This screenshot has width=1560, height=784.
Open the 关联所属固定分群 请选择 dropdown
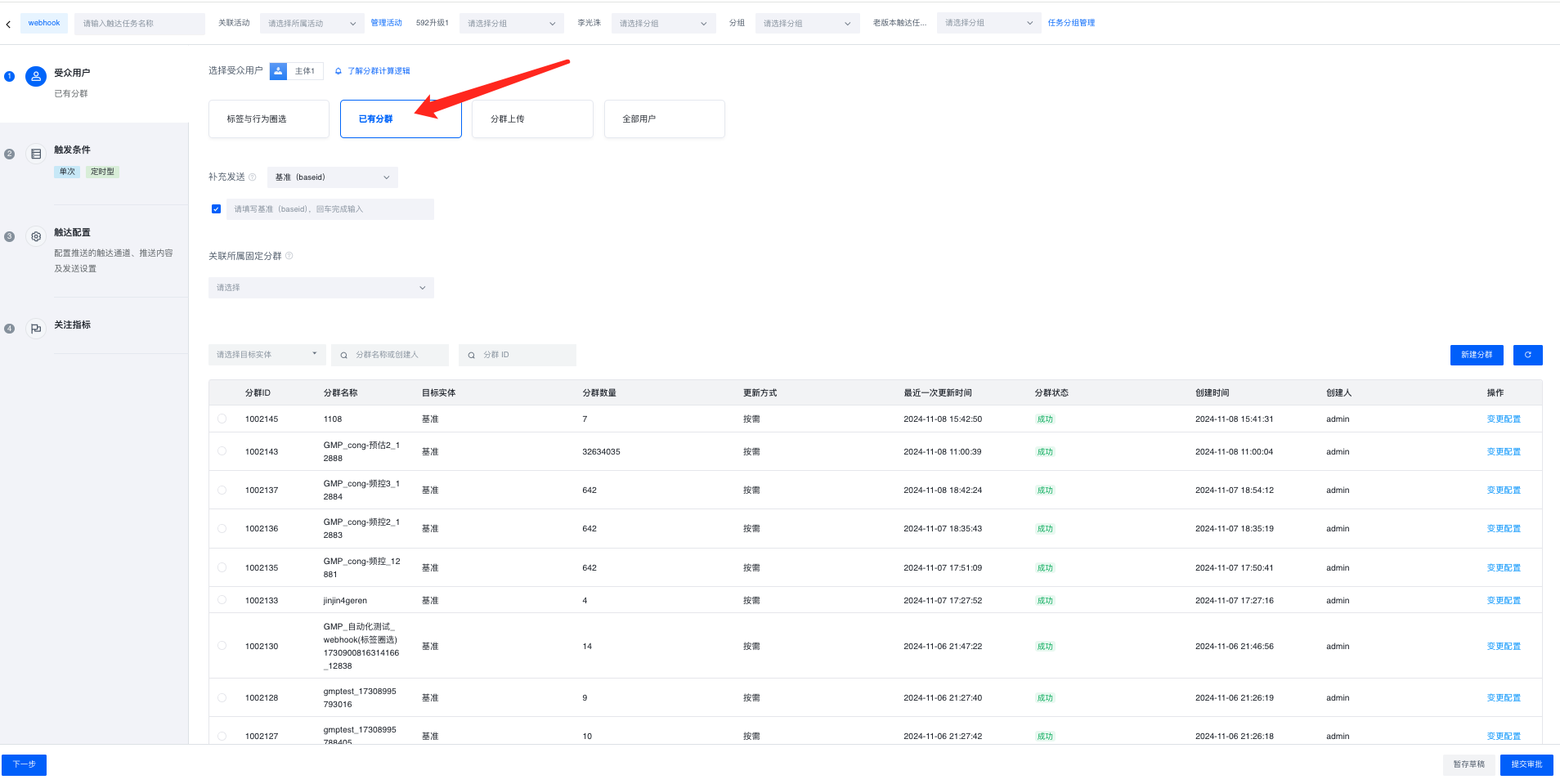(x=321, y=288)
